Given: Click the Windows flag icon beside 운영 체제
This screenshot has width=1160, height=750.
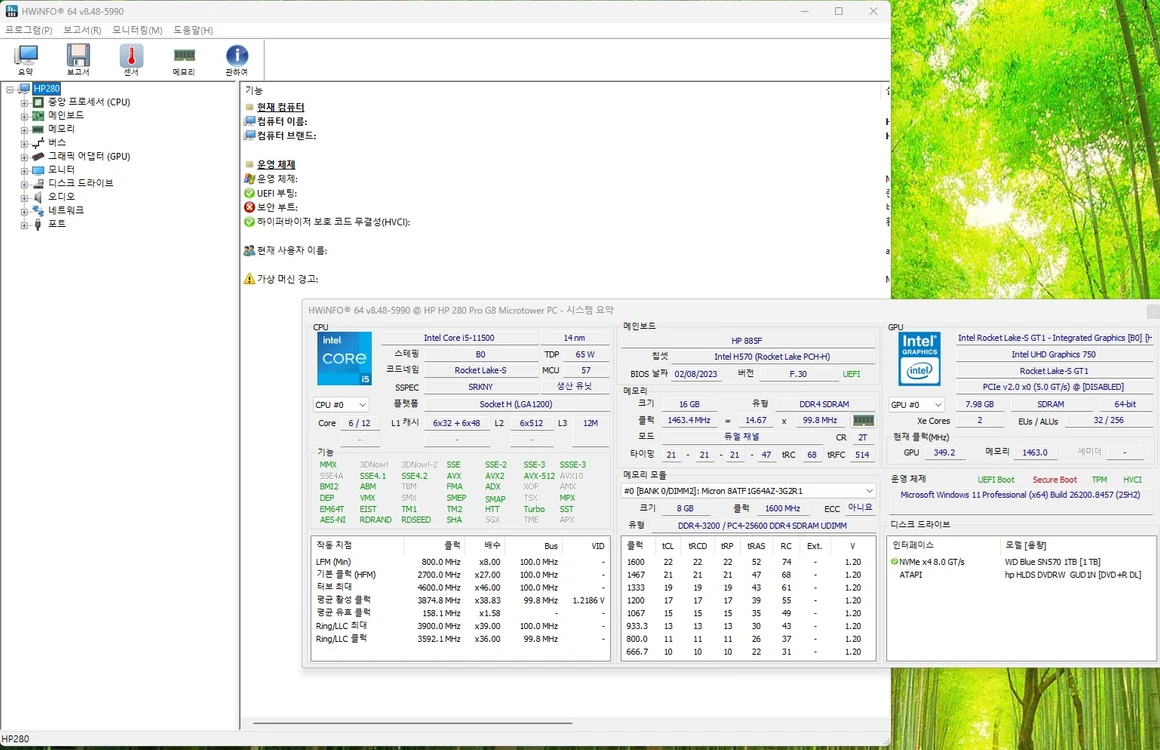Looking at the screenshot, I should (x=249, y=179).
